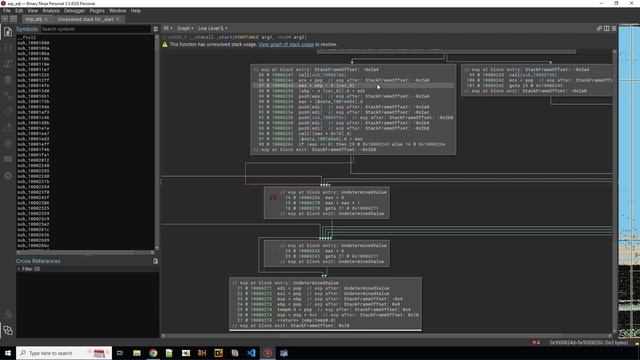Screen dimensions: 640x360
Task: Open the Graph view mode dropdown
Action: pyautogui.click(x=185, y=29)
